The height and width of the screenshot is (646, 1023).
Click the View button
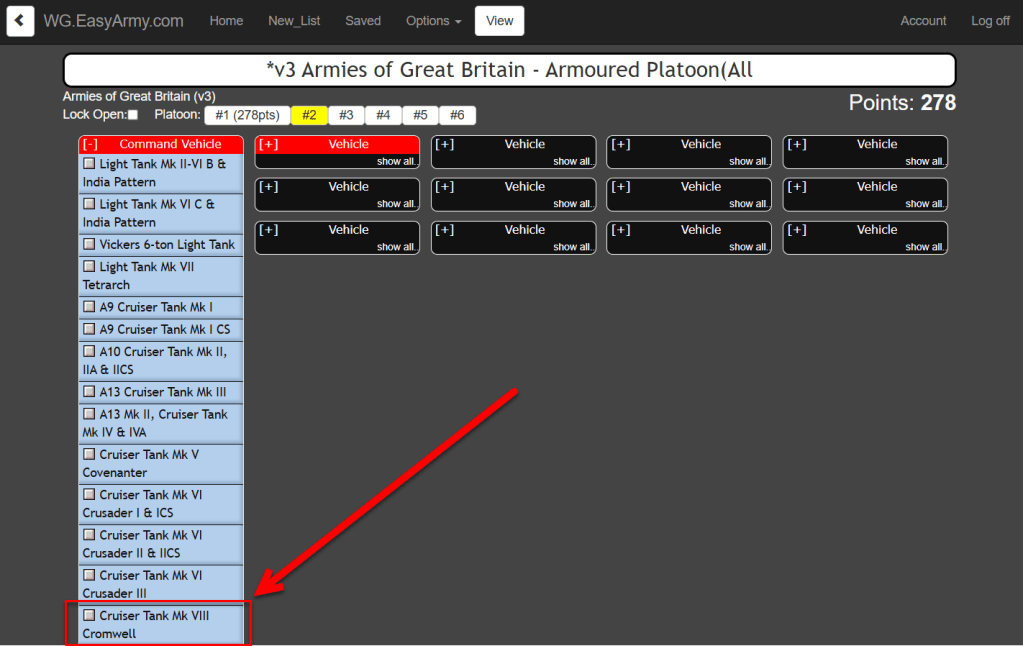[499, 21]
